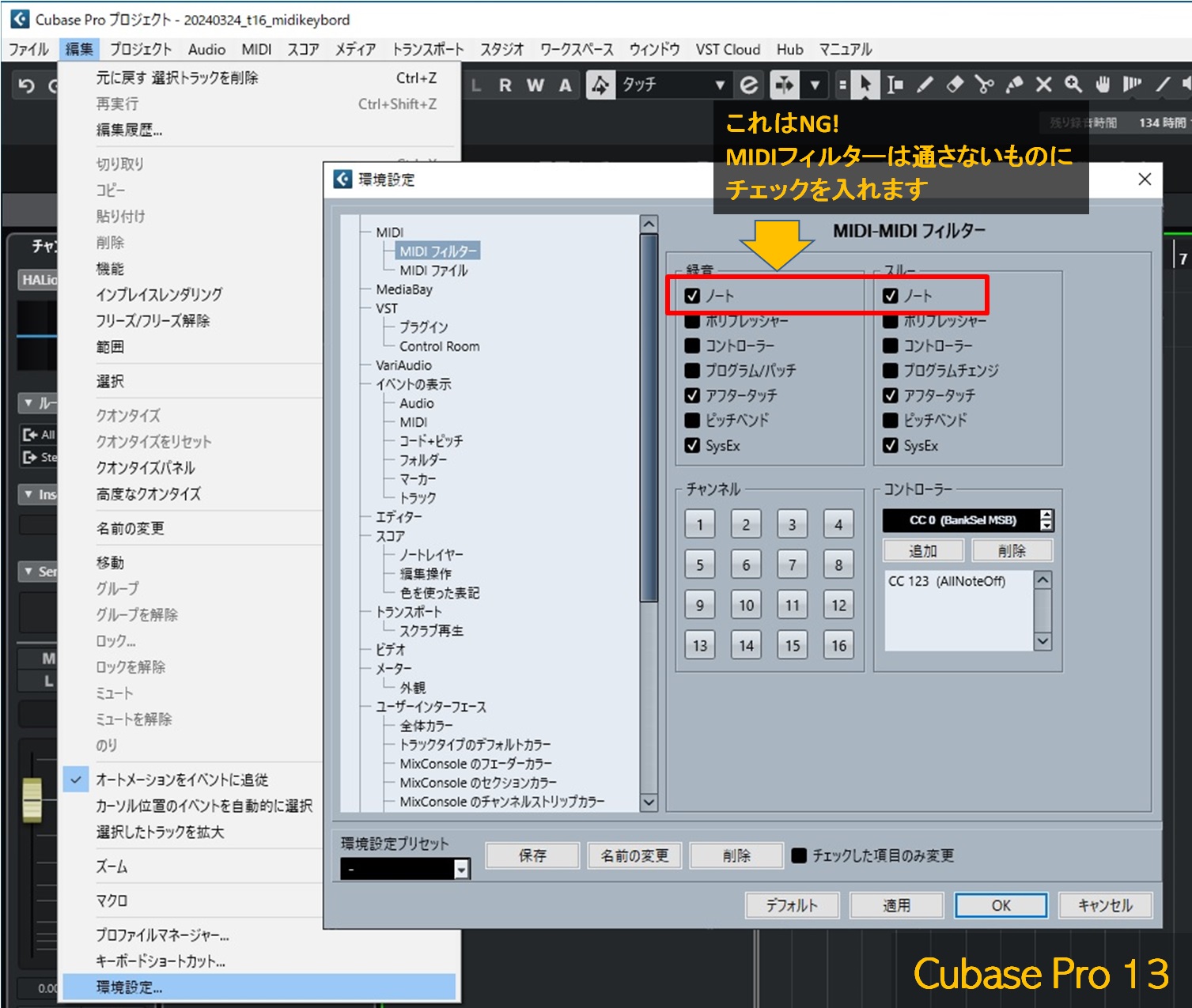Select the Erase tool
The image size is (1192, 1008).
(x=955, y=85)
